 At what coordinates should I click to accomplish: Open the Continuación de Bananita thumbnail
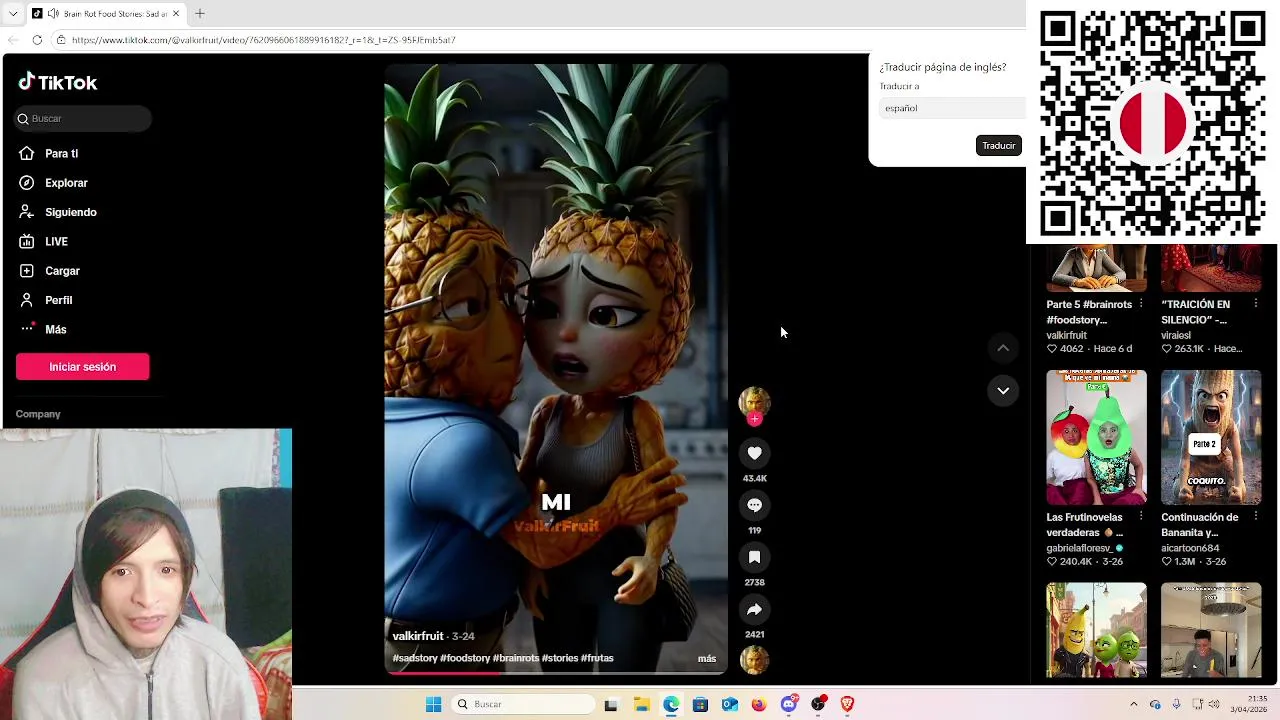click(x=1211, y=437)
